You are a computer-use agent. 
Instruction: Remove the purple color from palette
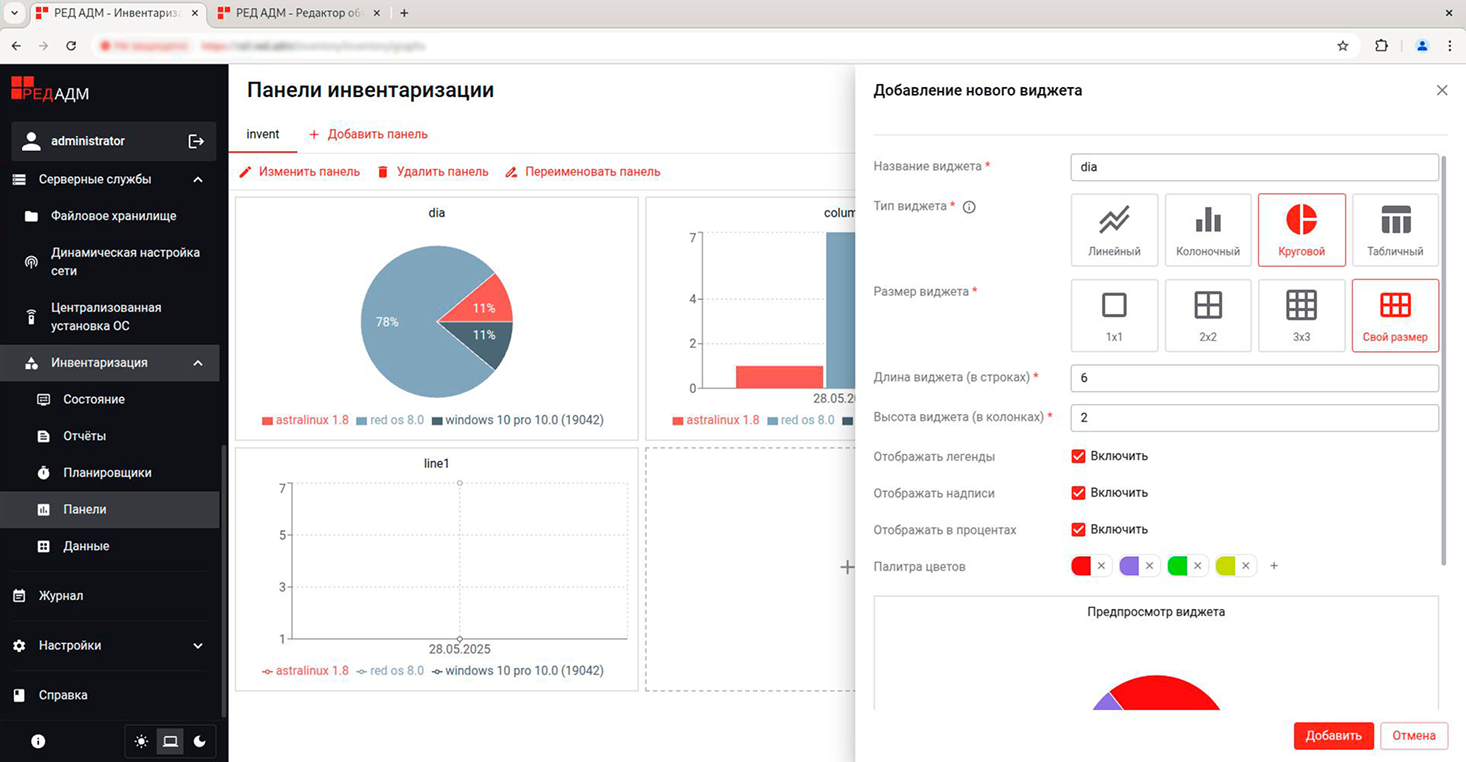tap(1149, 566)
